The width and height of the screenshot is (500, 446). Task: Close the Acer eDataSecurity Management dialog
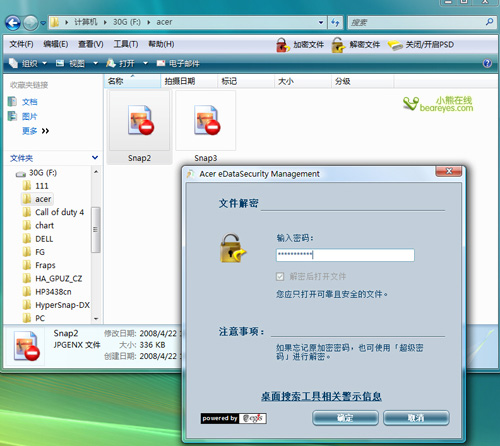tap(449, 171)
